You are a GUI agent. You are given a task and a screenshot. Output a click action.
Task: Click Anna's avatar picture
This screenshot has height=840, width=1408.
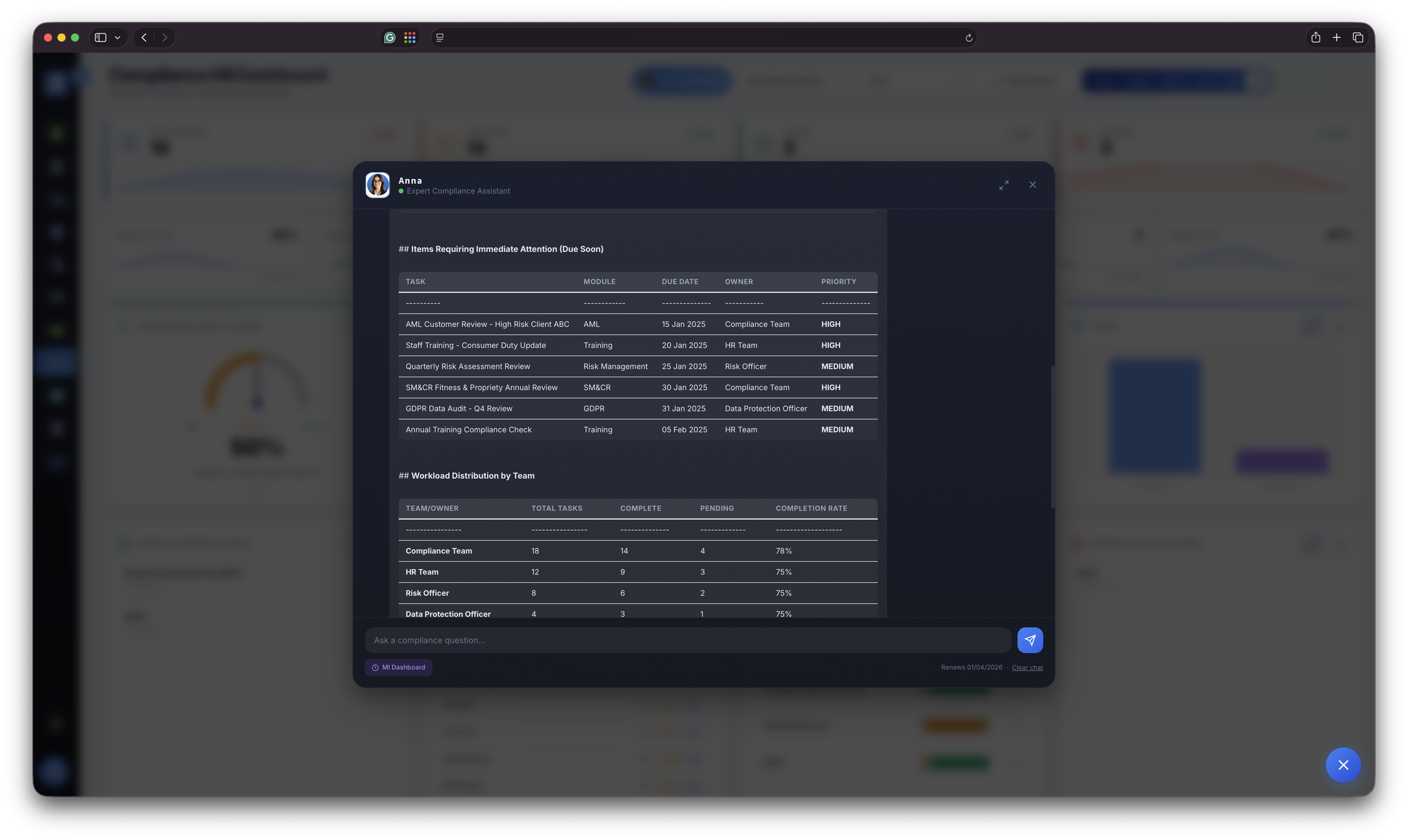point(377,185)
